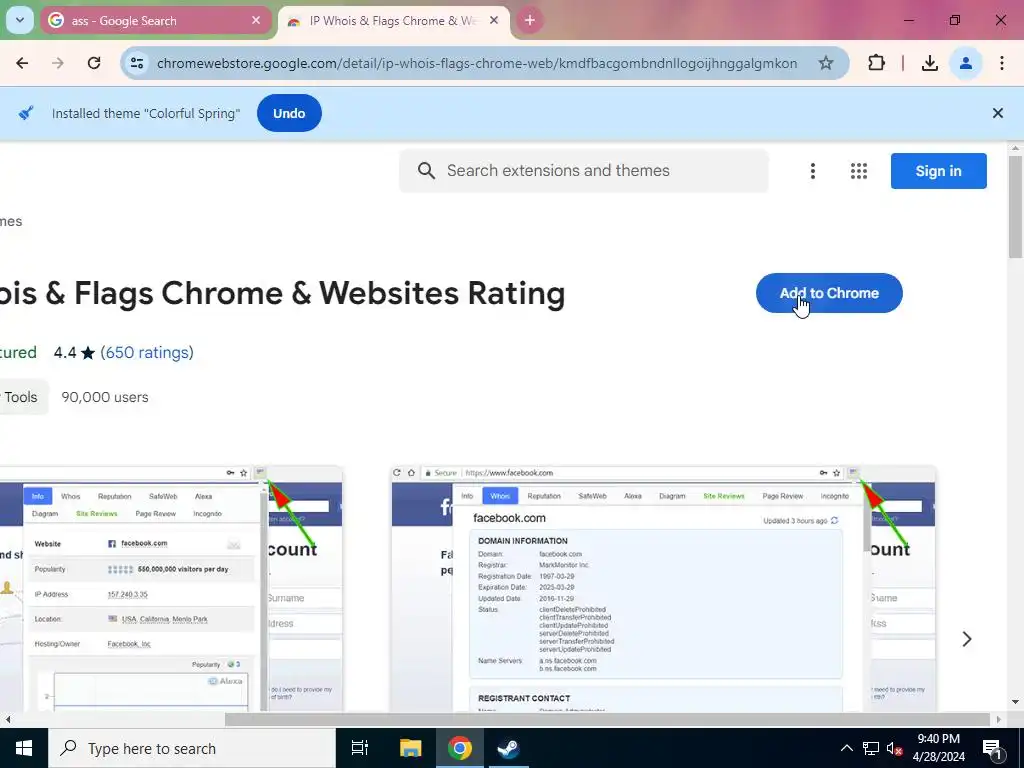Image resolution: width=1024 pixels, height=768 pixels.
Task: Click the magnifier icon in store search
Action: point(426,170)
